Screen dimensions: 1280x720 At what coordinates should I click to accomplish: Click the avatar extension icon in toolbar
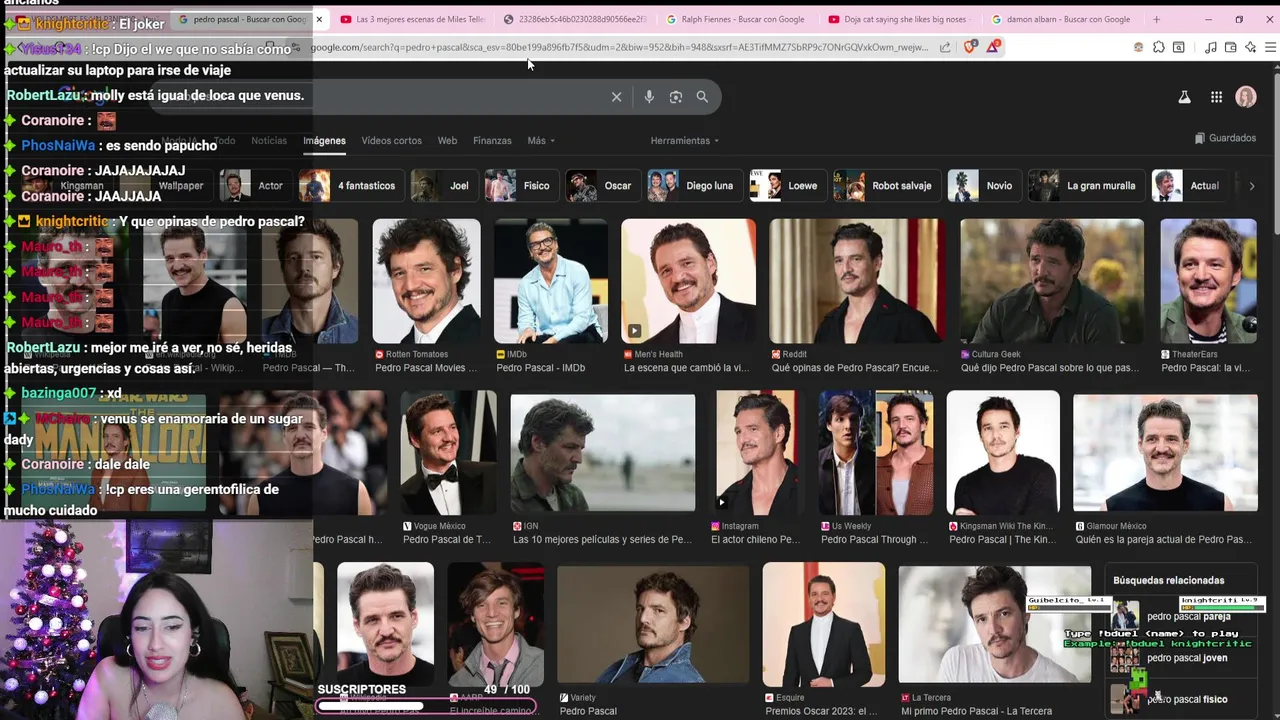pyautogui.click(x=1138, y=47)
